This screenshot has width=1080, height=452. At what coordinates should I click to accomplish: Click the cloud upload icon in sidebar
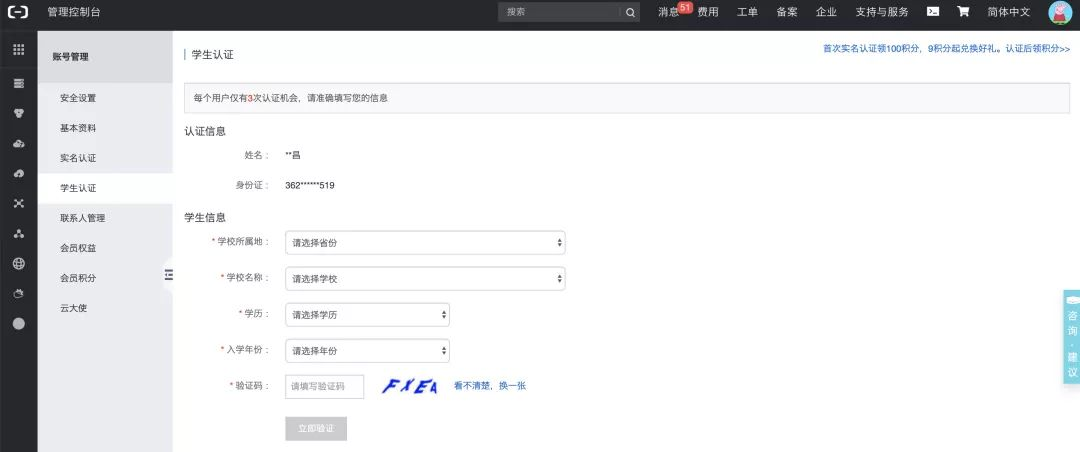19,173
